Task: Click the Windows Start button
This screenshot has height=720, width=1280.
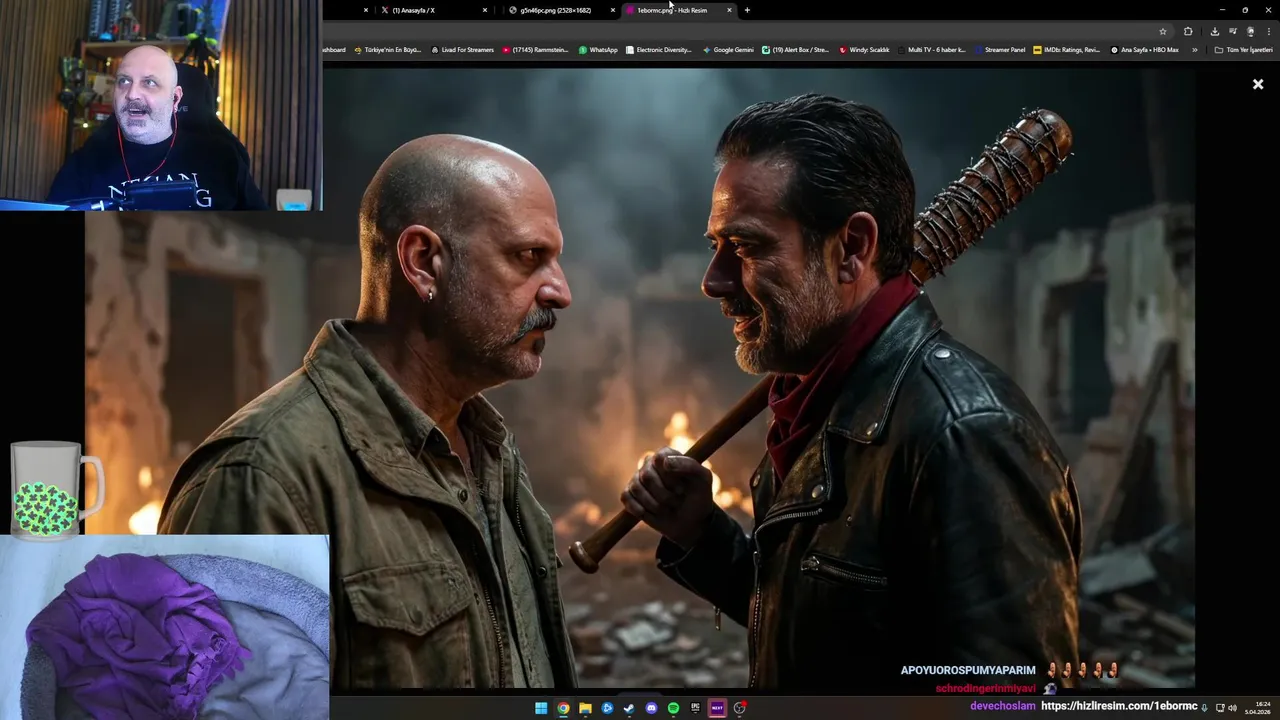Action: click(x=541, y=708)
